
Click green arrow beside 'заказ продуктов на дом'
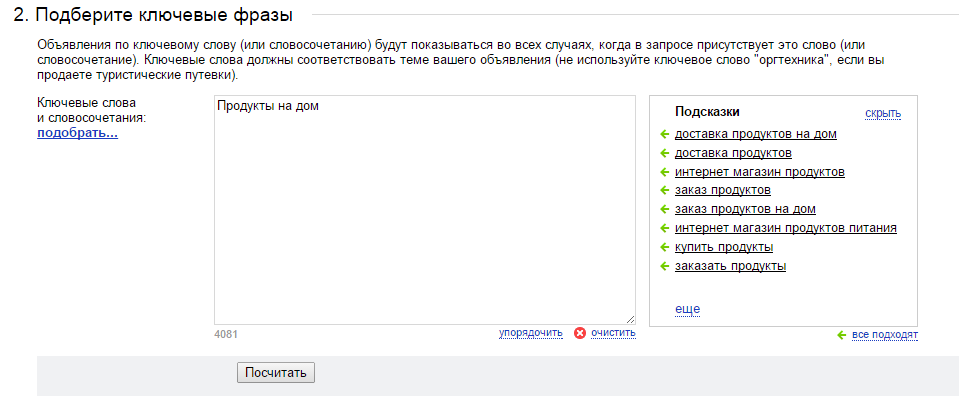(665, 210)
